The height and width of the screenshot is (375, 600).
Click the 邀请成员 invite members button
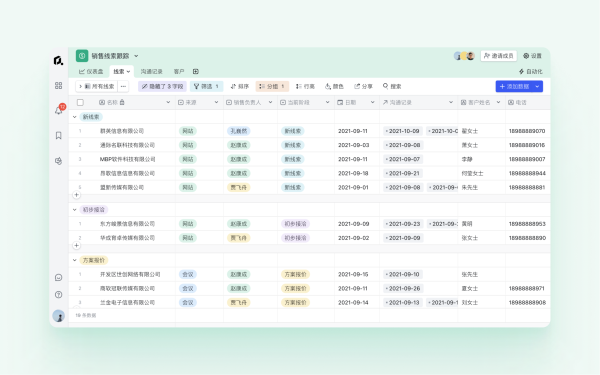[499, 56]
